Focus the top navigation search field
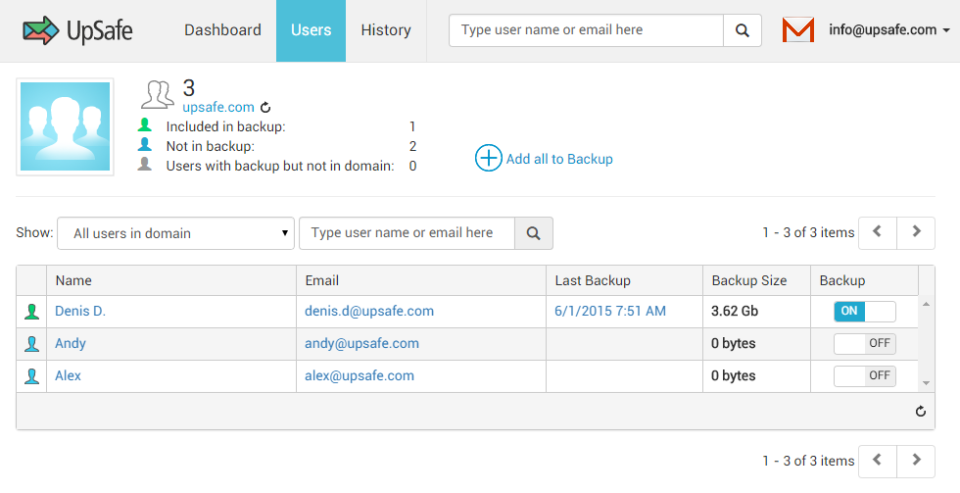Viewport: 960px width, 493px height. click(586, 30)
